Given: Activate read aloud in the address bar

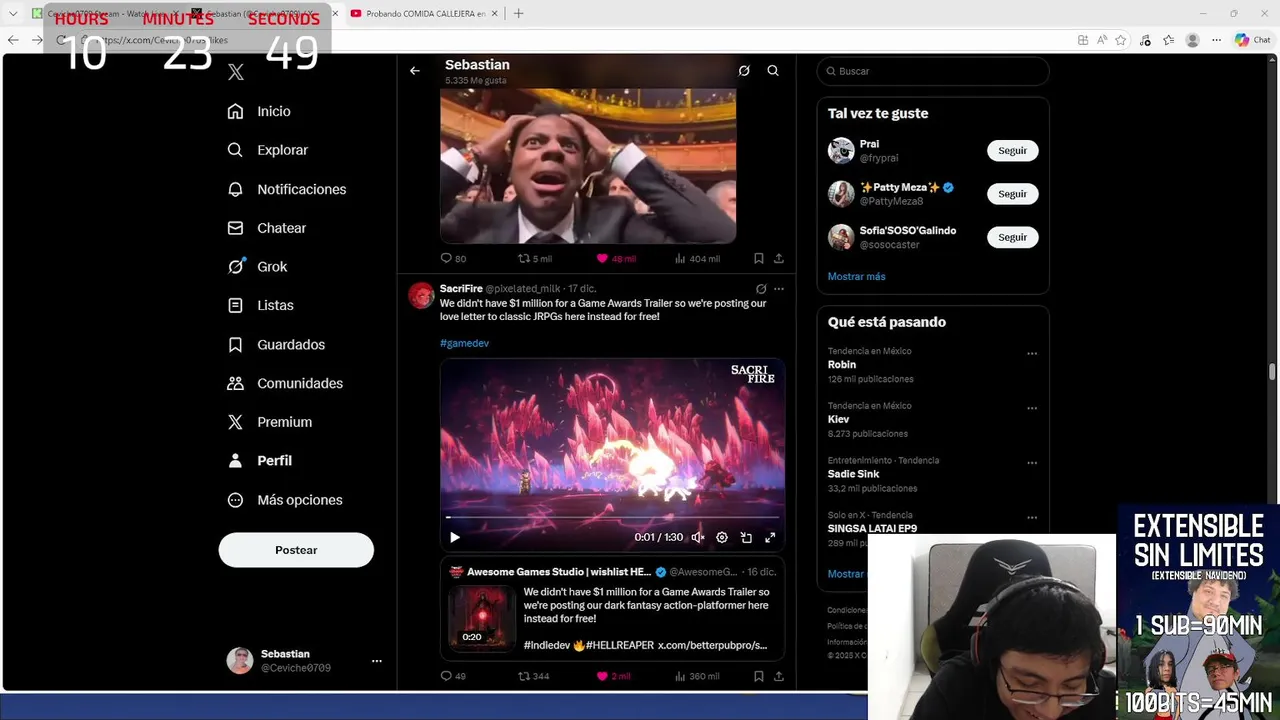Looking at the screenshot, I should pos(1101,40).
